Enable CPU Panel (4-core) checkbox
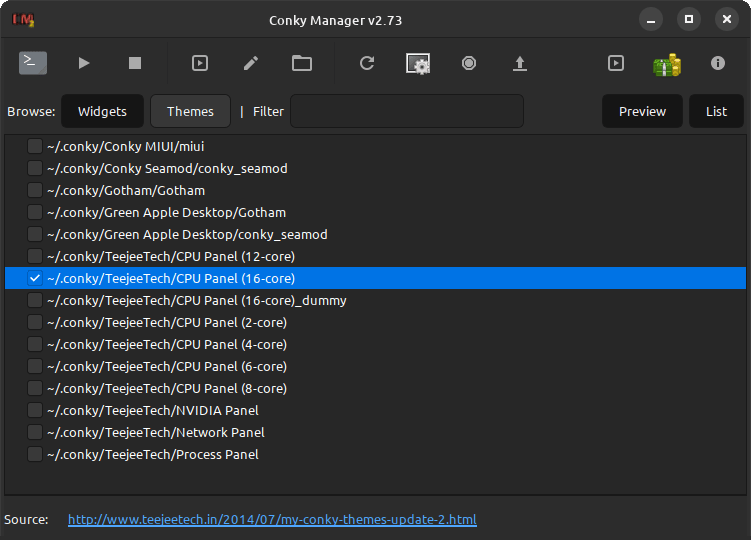 click(x=35, y=345)
